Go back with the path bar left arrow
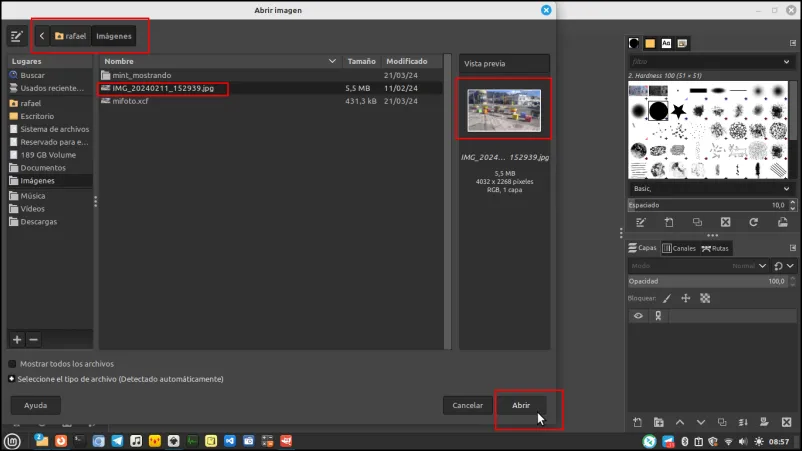This screenshot has height=451, width=802. tap(42, 36)
